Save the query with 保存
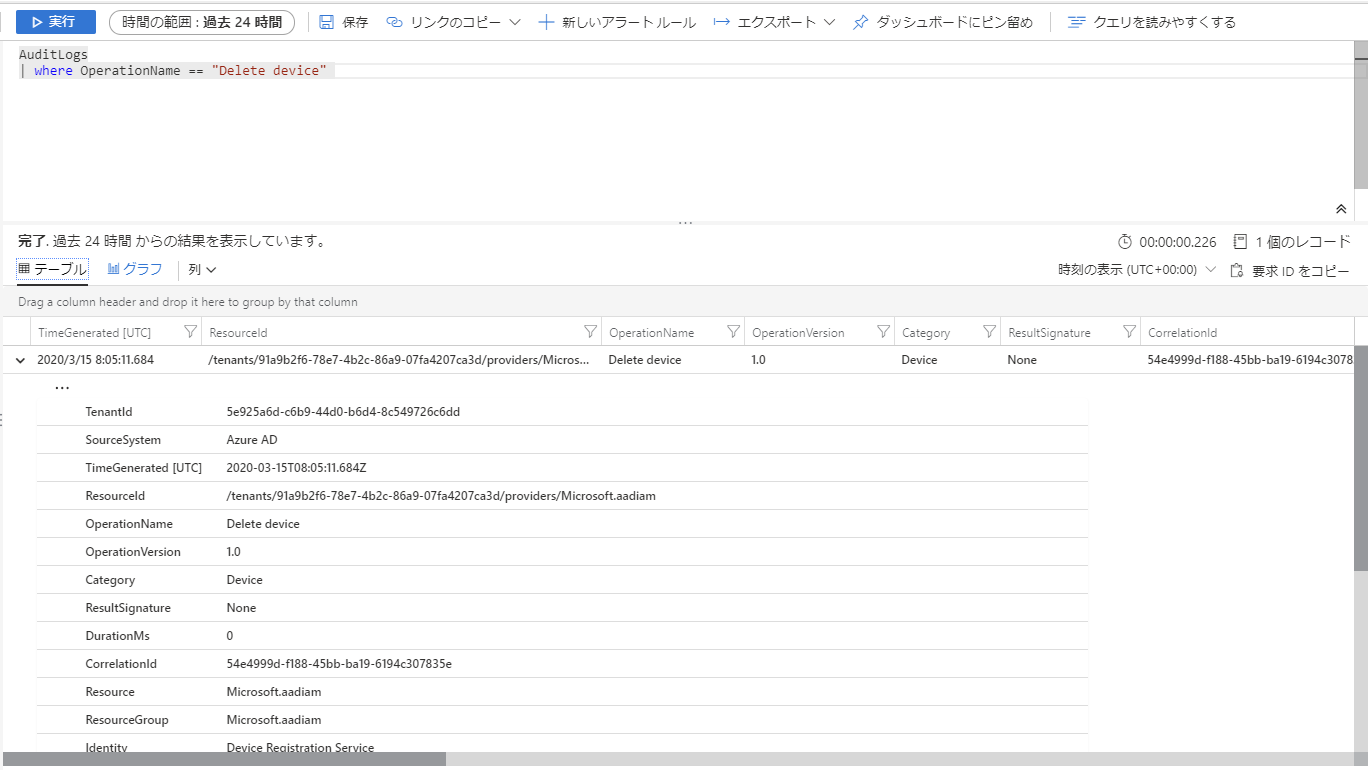The image size is (1368, 770). coord(344,22)
